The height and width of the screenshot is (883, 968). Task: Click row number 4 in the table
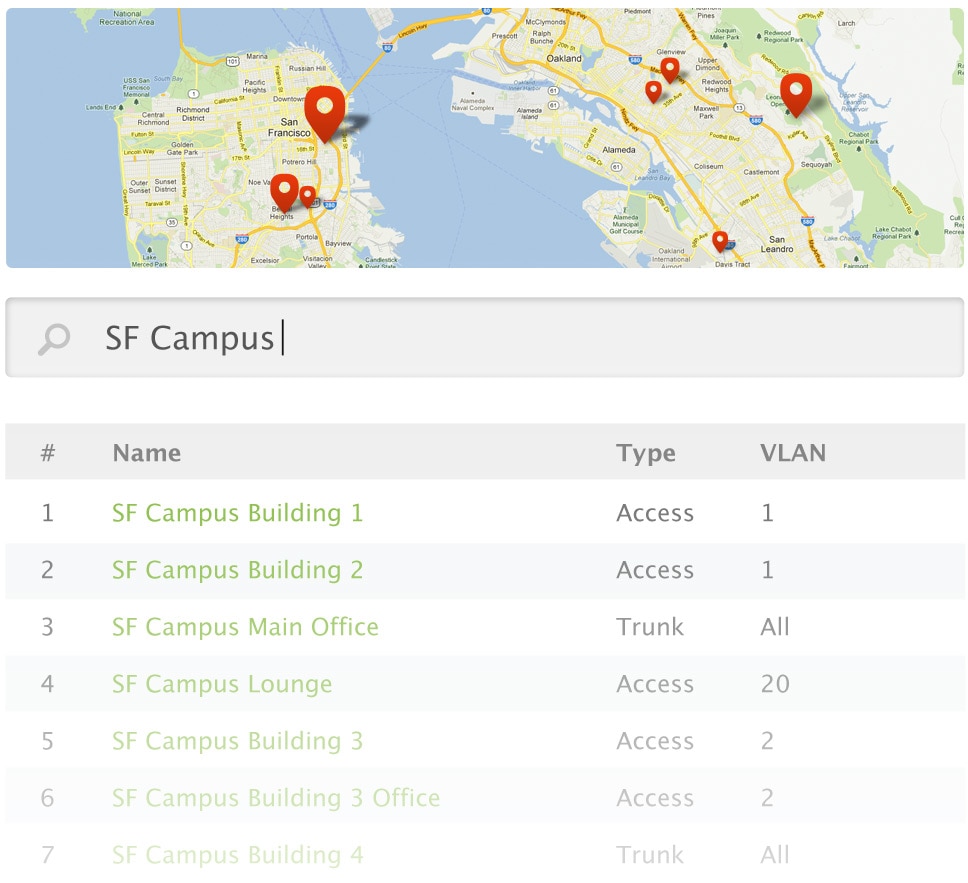tap(48, 684)
